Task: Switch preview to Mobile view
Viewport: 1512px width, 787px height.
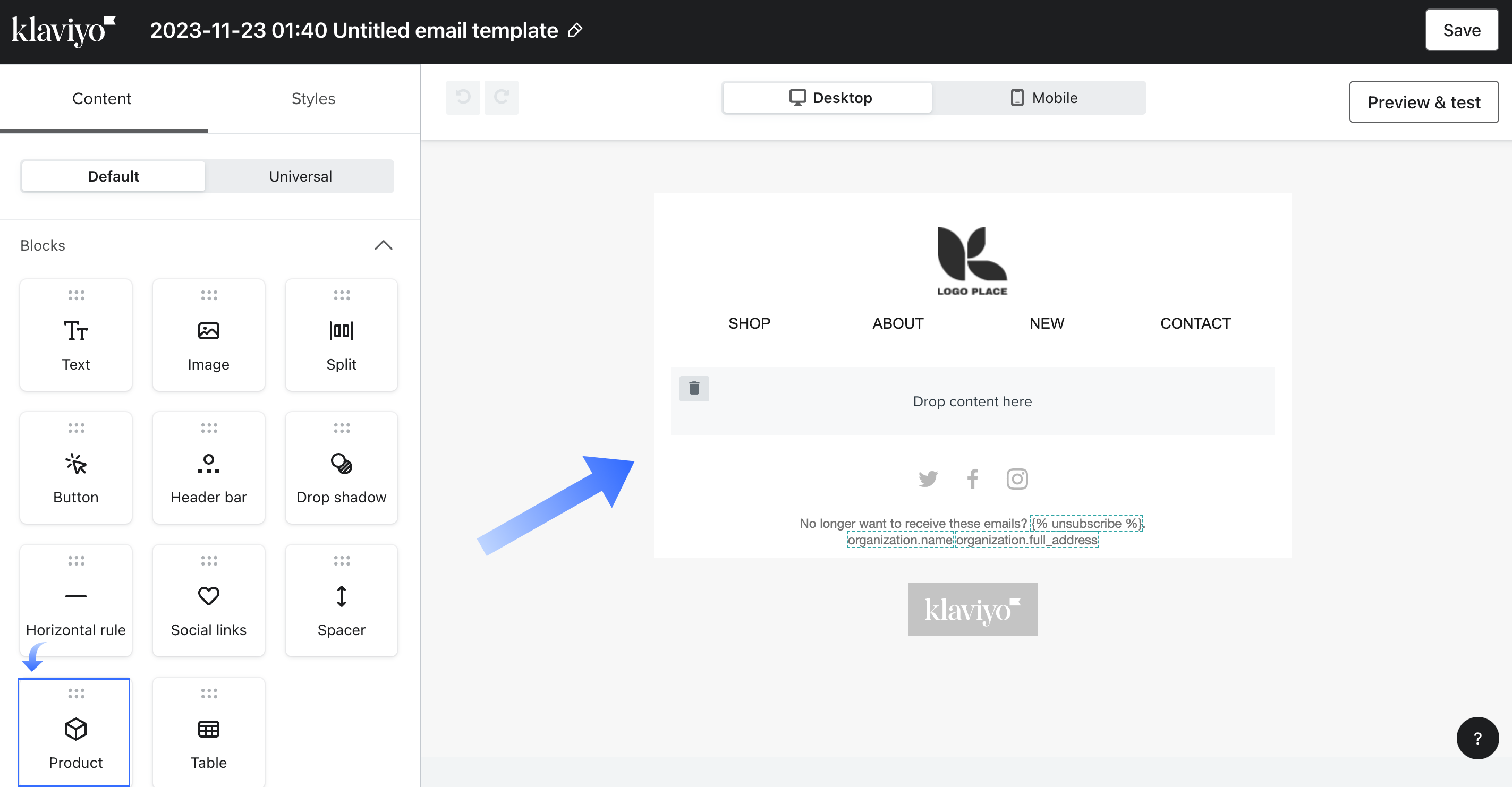Action: pos(1043,97)
